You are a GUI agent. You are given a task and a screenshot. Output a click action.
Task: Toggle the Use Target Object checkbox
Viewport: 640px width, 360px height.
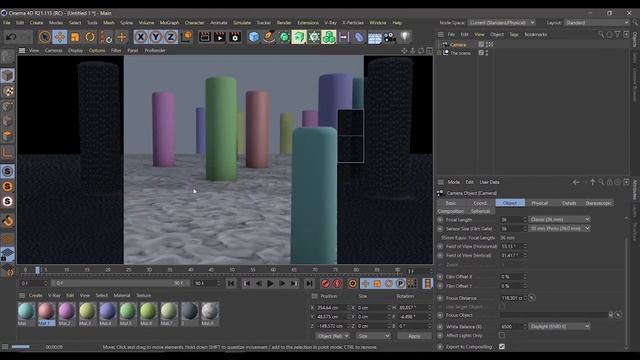[x=502, y=307]
